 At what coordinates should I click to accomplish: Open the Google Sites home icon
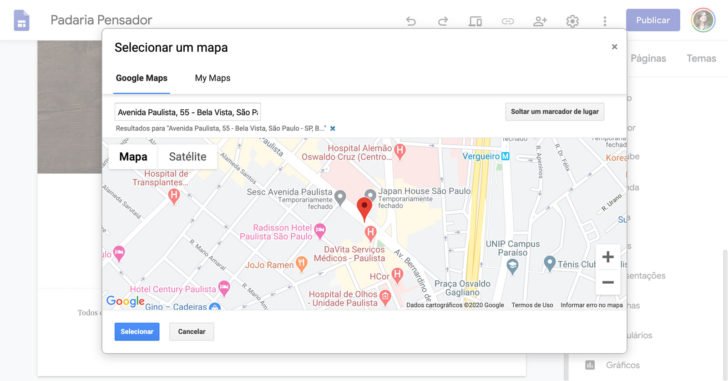point(21,20)
